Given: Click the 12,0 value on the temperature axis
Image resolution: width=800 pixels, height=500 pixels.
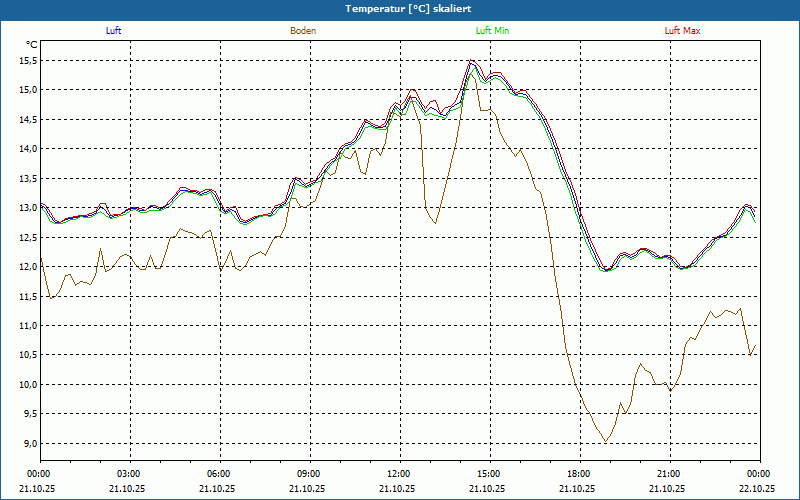Looking at the screenshot, I should (29, 266).
